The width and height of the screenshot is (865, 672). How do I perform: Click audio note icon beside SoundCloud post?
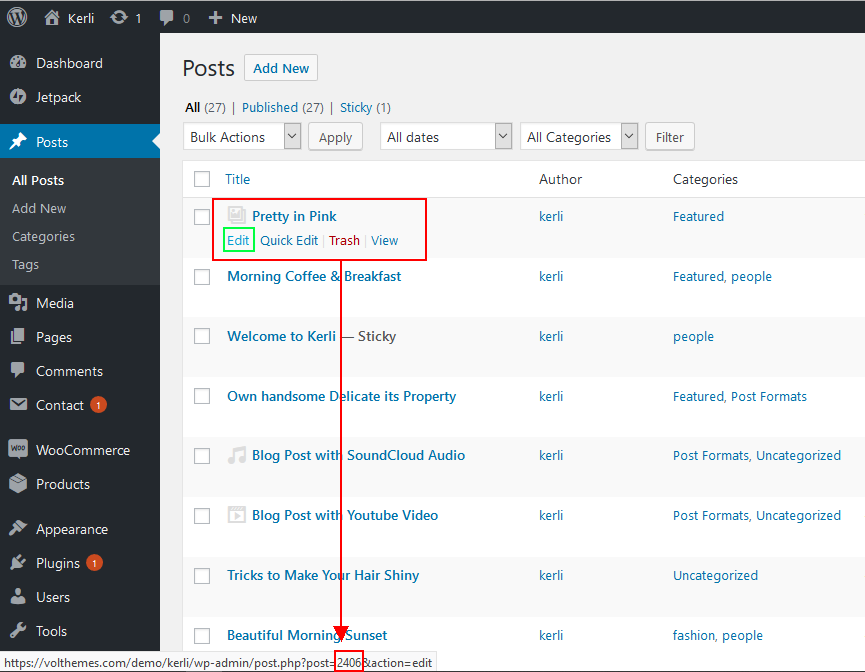(x=237, y=455)
